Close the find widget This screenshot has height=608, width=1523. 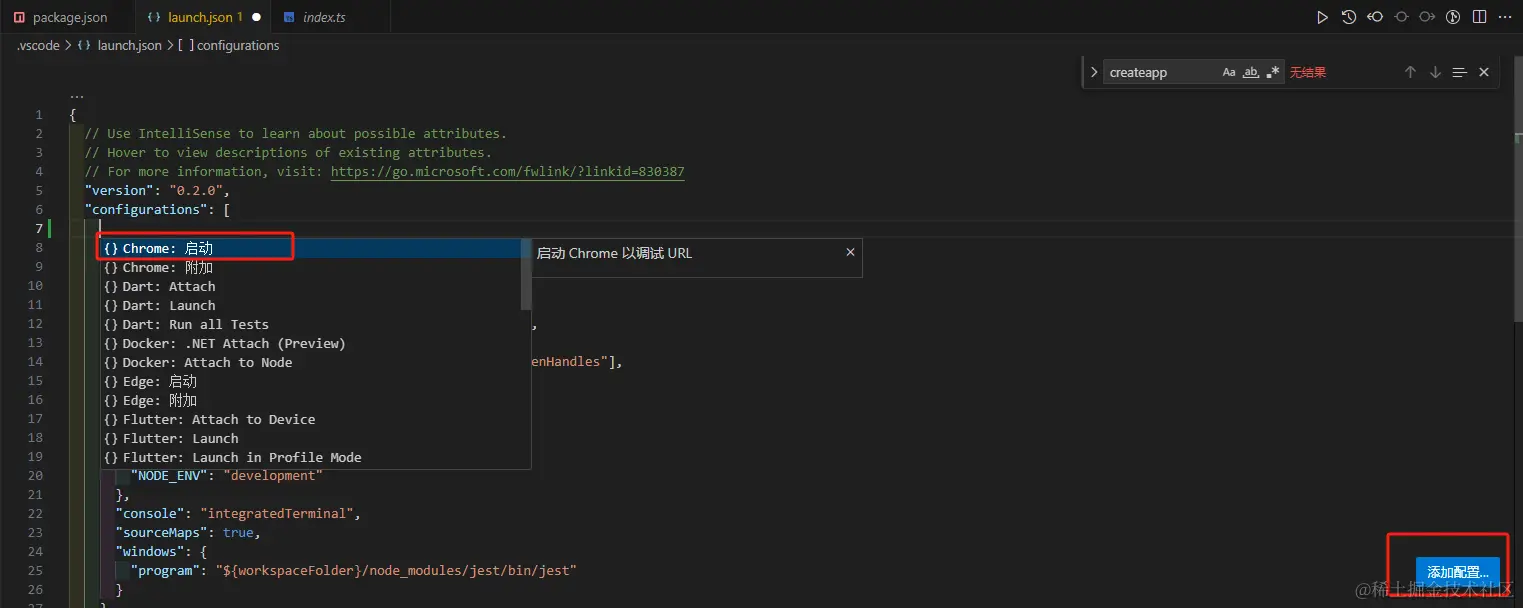[1484, 72]
